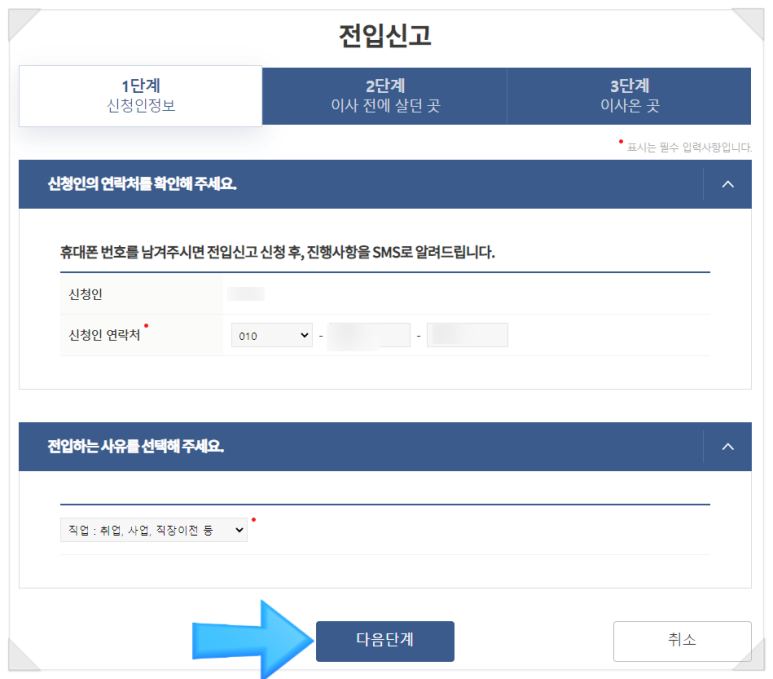Screen dimensions: 773x679
Task: Click the 취소 button
Action: 682,641
